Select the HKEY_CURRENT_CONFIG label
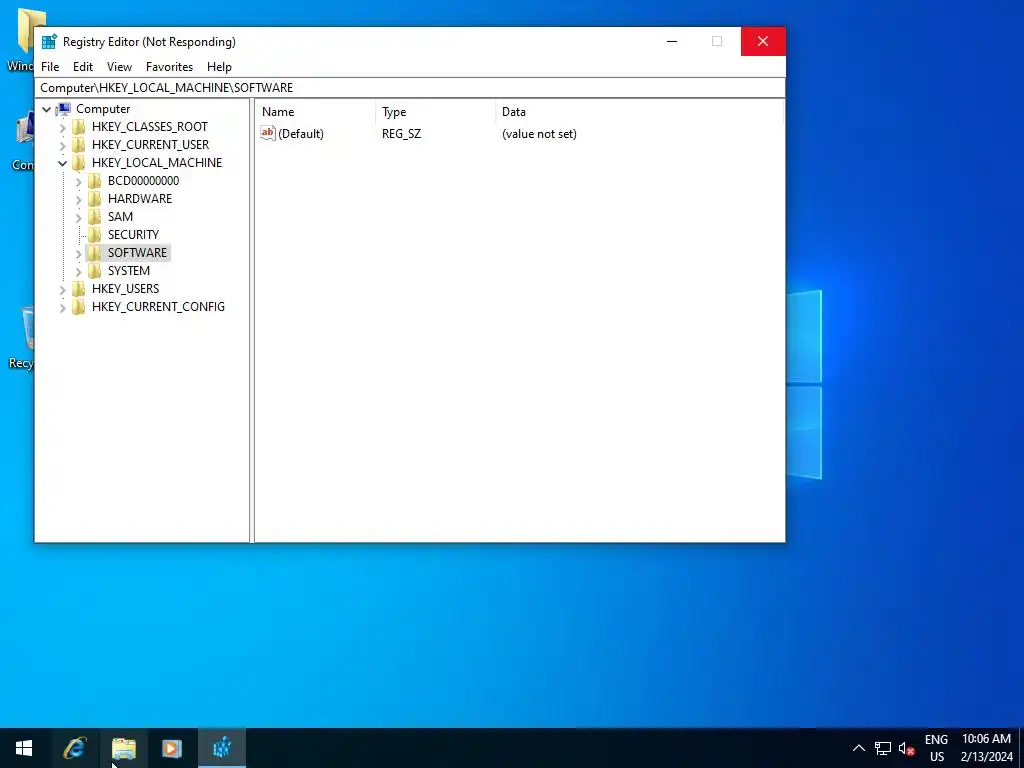 point(158,307)
